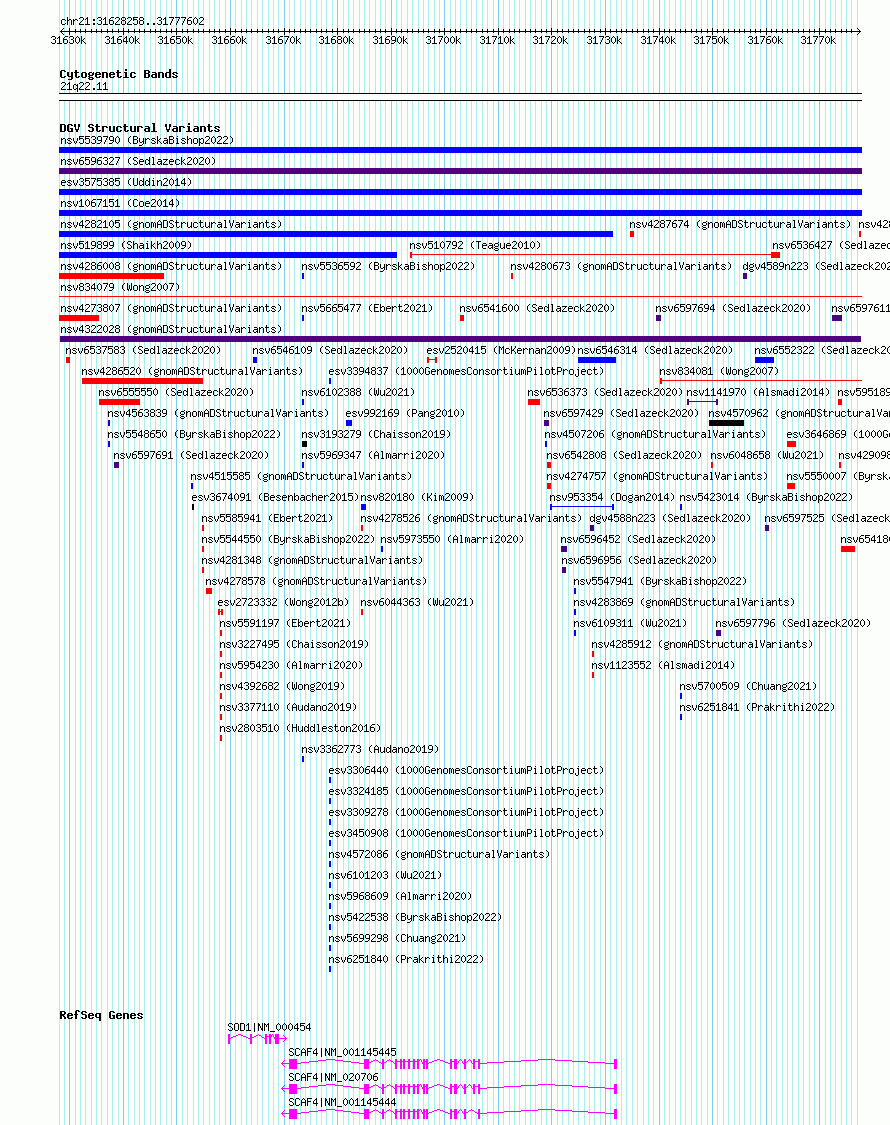Viewport: 890px width, 1125px height.
Task: Click the black bar under nsv4570962
Action: click(726, 423)
